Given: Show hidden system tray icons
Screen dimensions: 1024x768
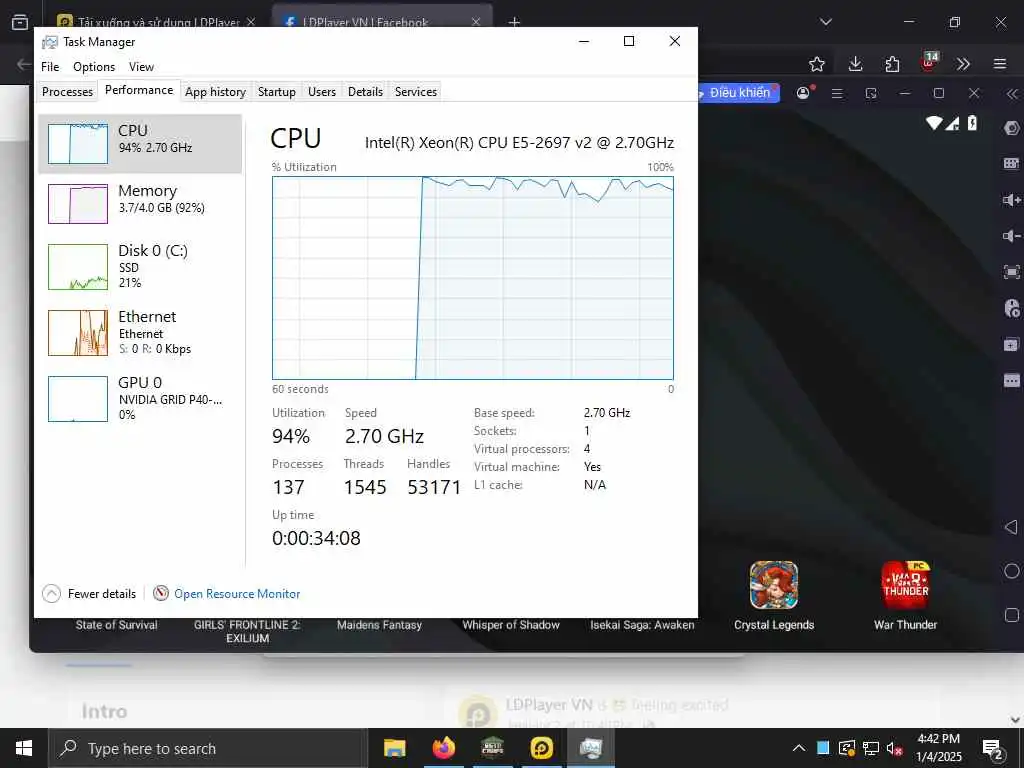Looking at the screenshot, I should point(799,748).
